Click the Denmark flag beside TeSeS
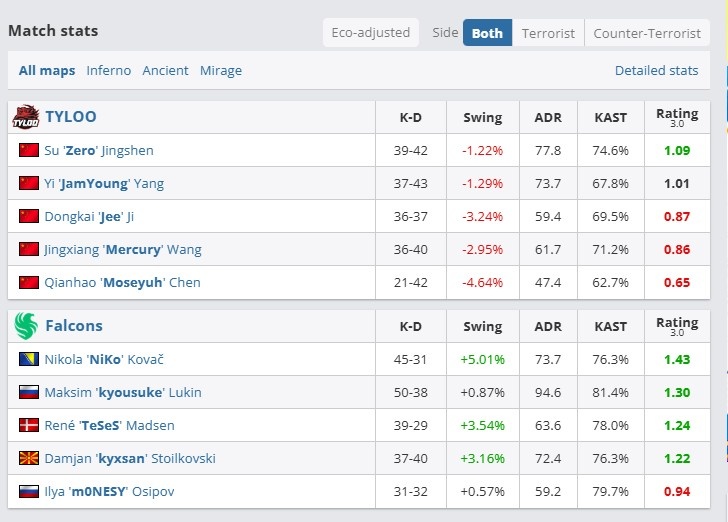Screen dimensions: 728x522 click(28, 425)
